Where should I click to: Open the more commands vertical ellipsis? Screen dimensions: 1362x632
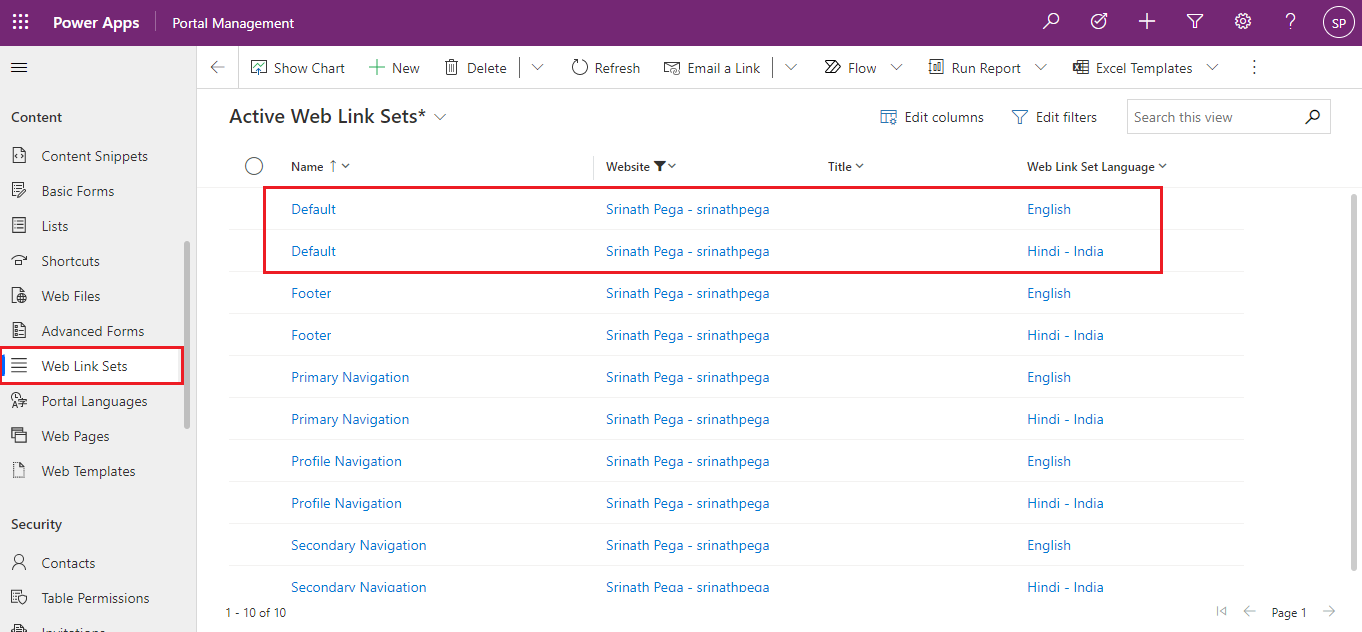(1254, 68)
